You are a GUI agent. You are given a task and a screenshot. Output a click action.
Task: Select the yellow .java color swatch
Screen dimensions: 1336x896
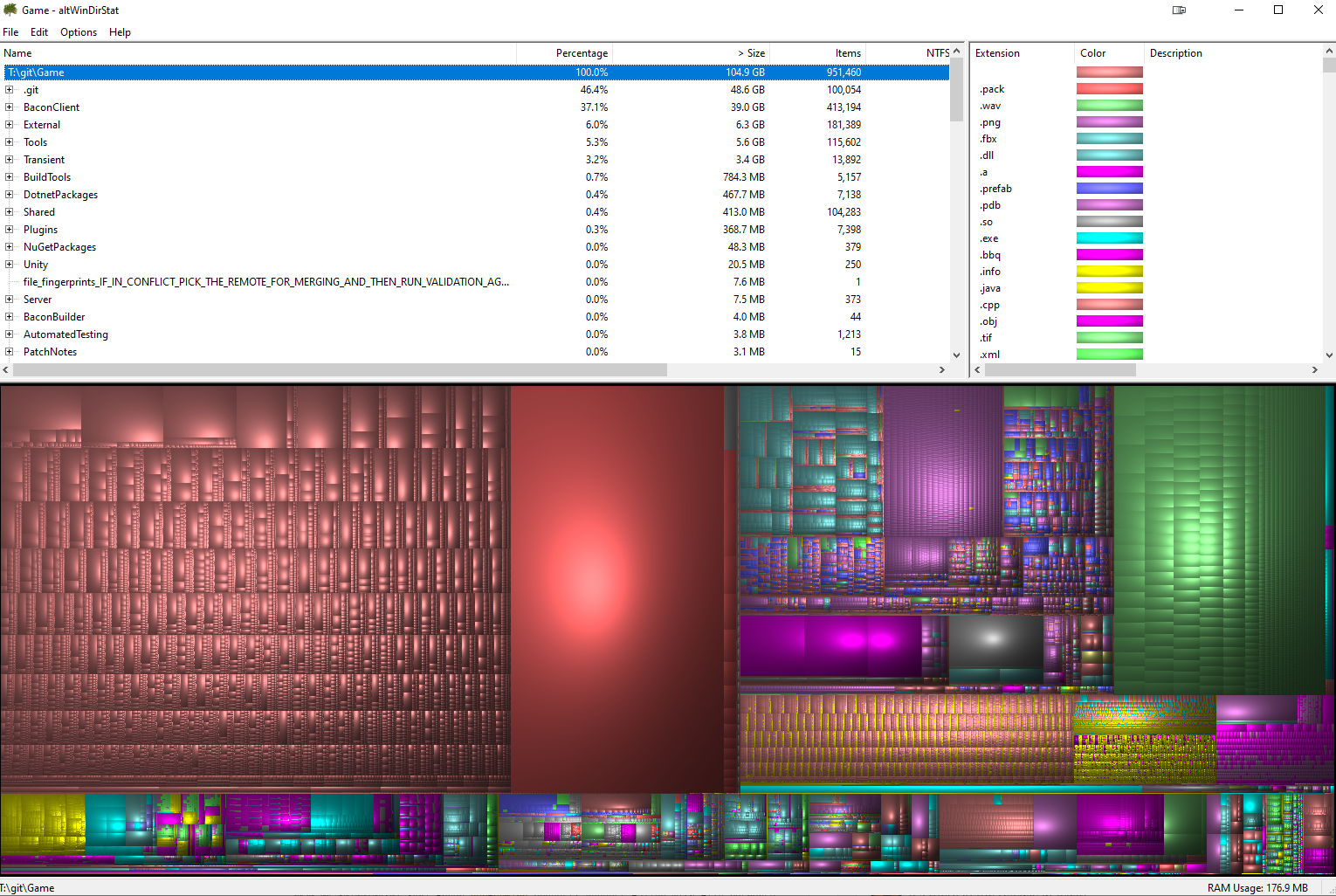pos(1109,288)
